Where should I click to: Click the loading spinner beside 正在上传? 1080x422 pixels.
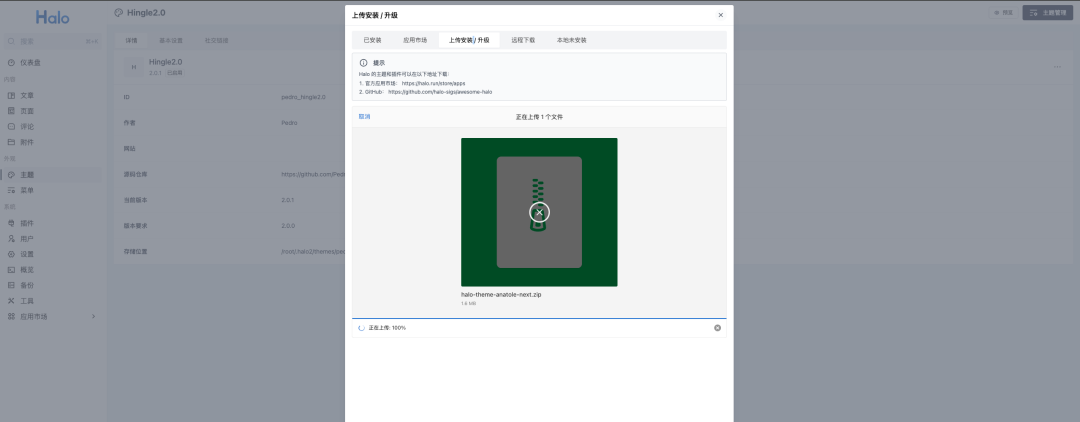click(362, 328)
